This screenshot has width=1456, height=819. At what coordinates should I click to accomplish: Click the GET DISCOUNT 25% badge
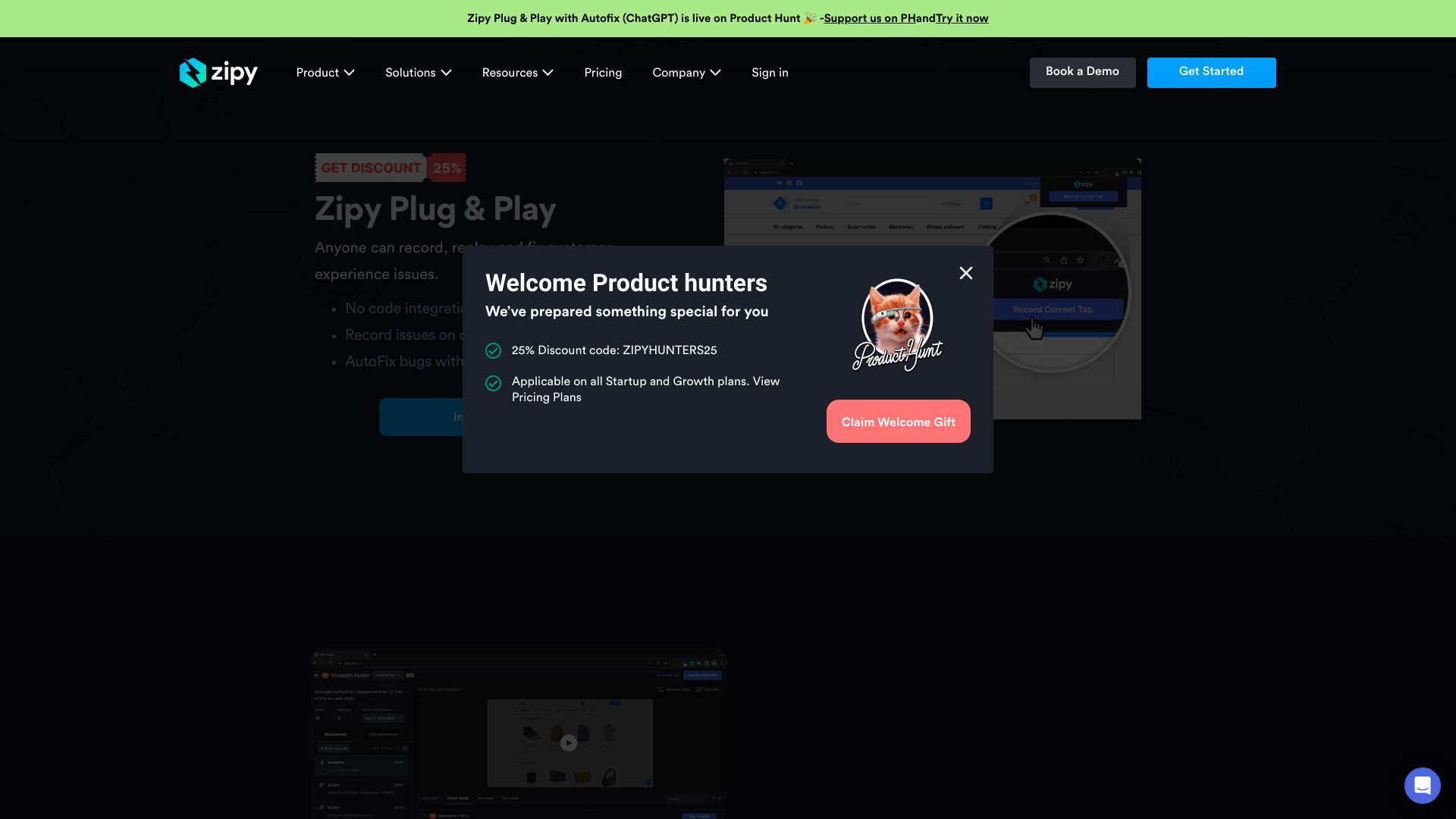tap(391, 168)
